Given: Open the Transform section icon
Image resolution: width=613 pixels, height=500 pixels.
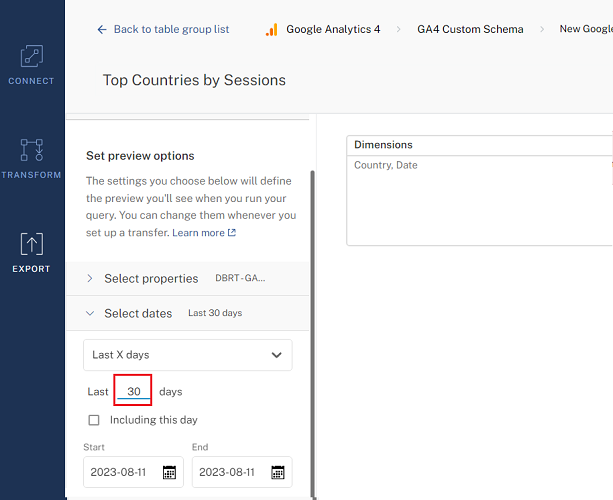Looking at the screenshot, I should point(32,150).
